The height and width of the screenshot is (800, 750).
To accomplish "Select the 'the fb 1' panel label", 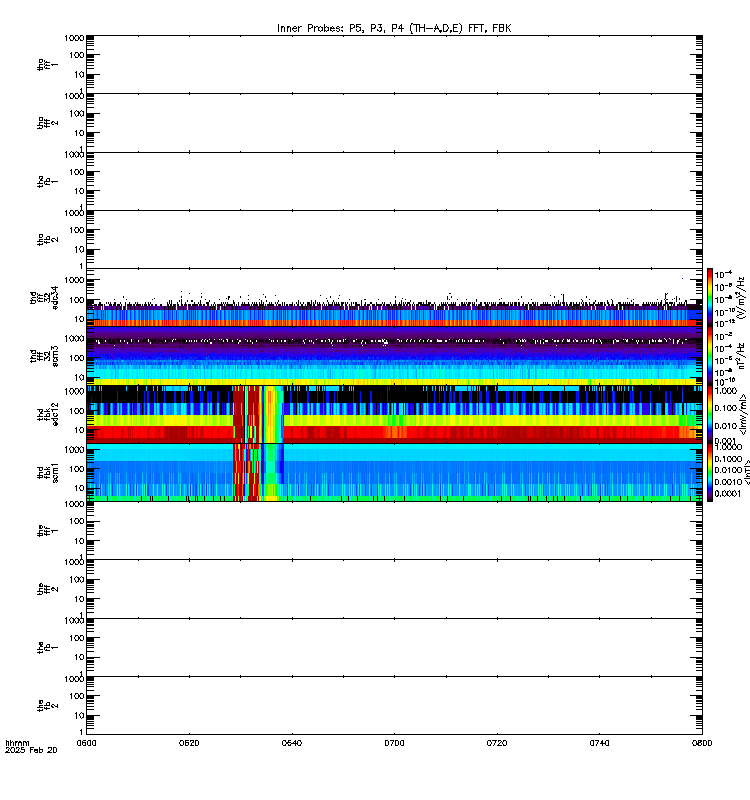I will pyautogui.click(x=47, y=647).
